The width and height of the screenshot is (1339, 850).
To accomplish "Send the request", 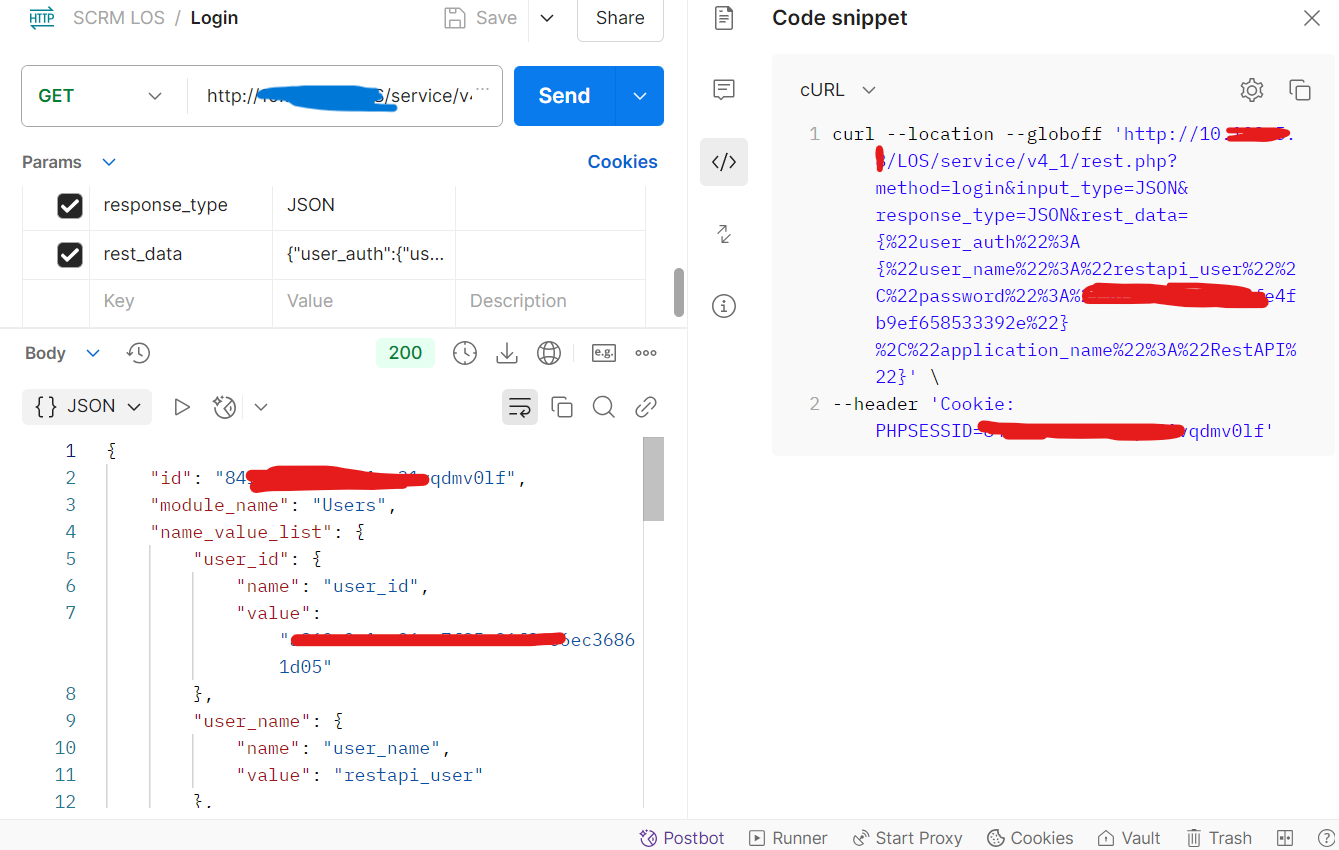I will (x=565, y=96).
